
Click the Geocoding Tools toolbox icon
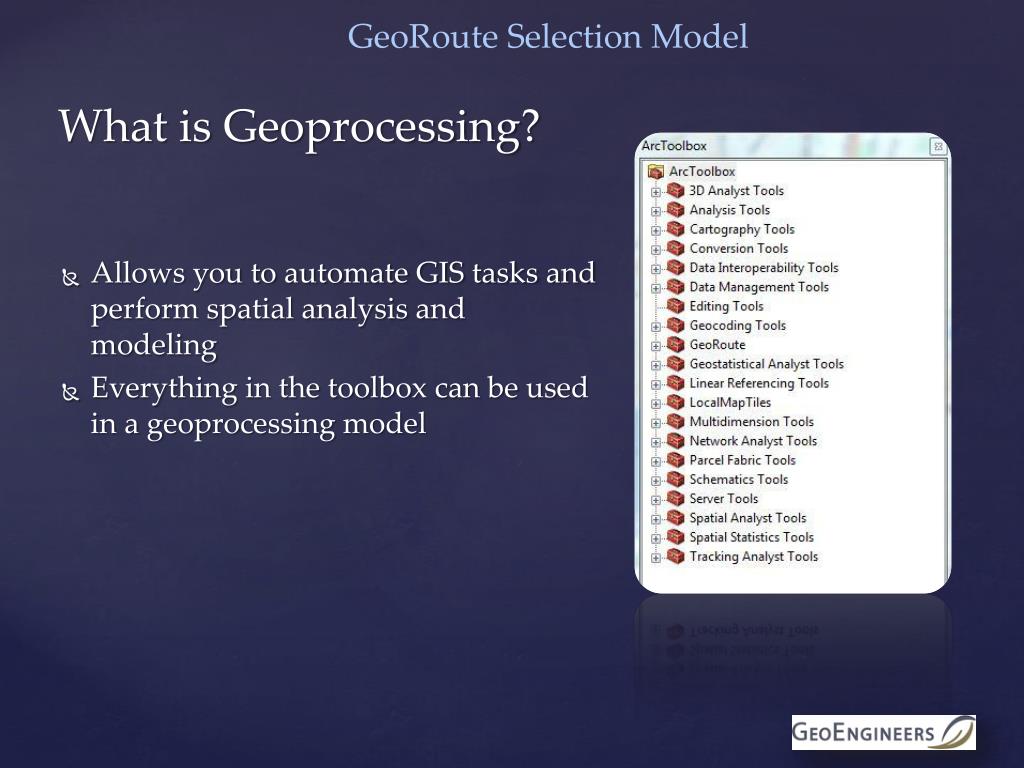point(675,325)
